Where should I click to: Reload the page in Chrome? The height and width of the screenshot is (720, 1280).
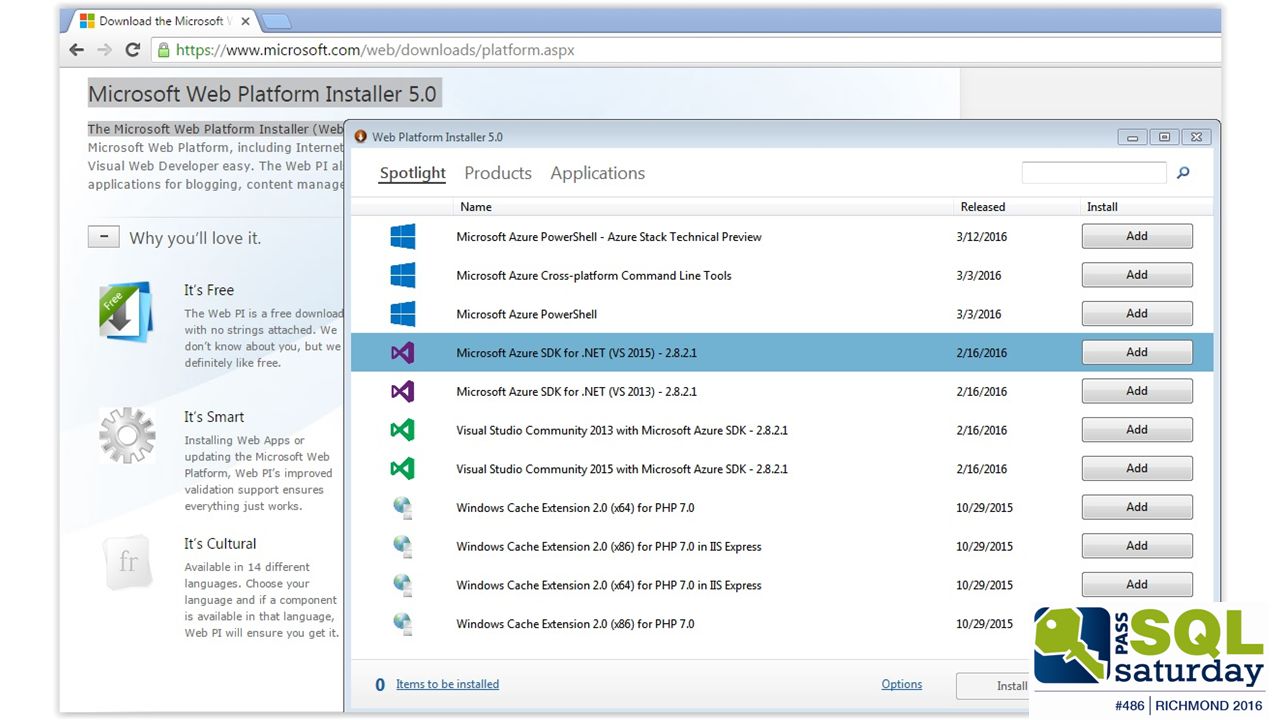[x=132, y=49]
